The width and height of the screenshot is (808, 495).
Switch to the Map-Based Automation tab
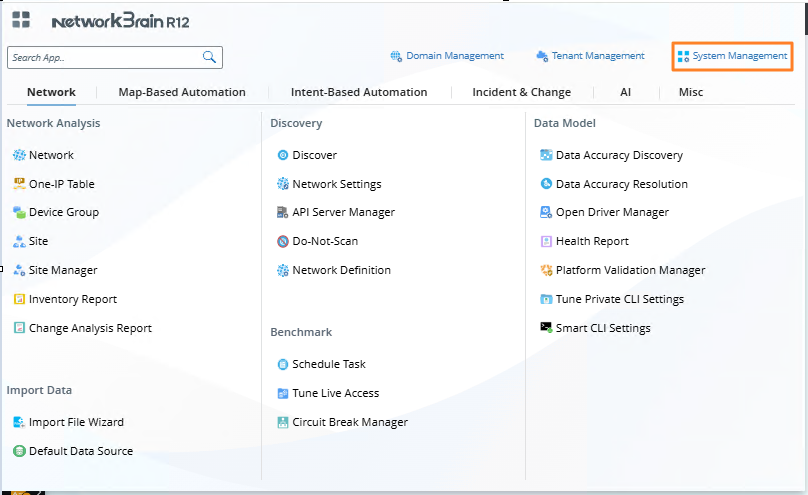(x=182, y=92)
